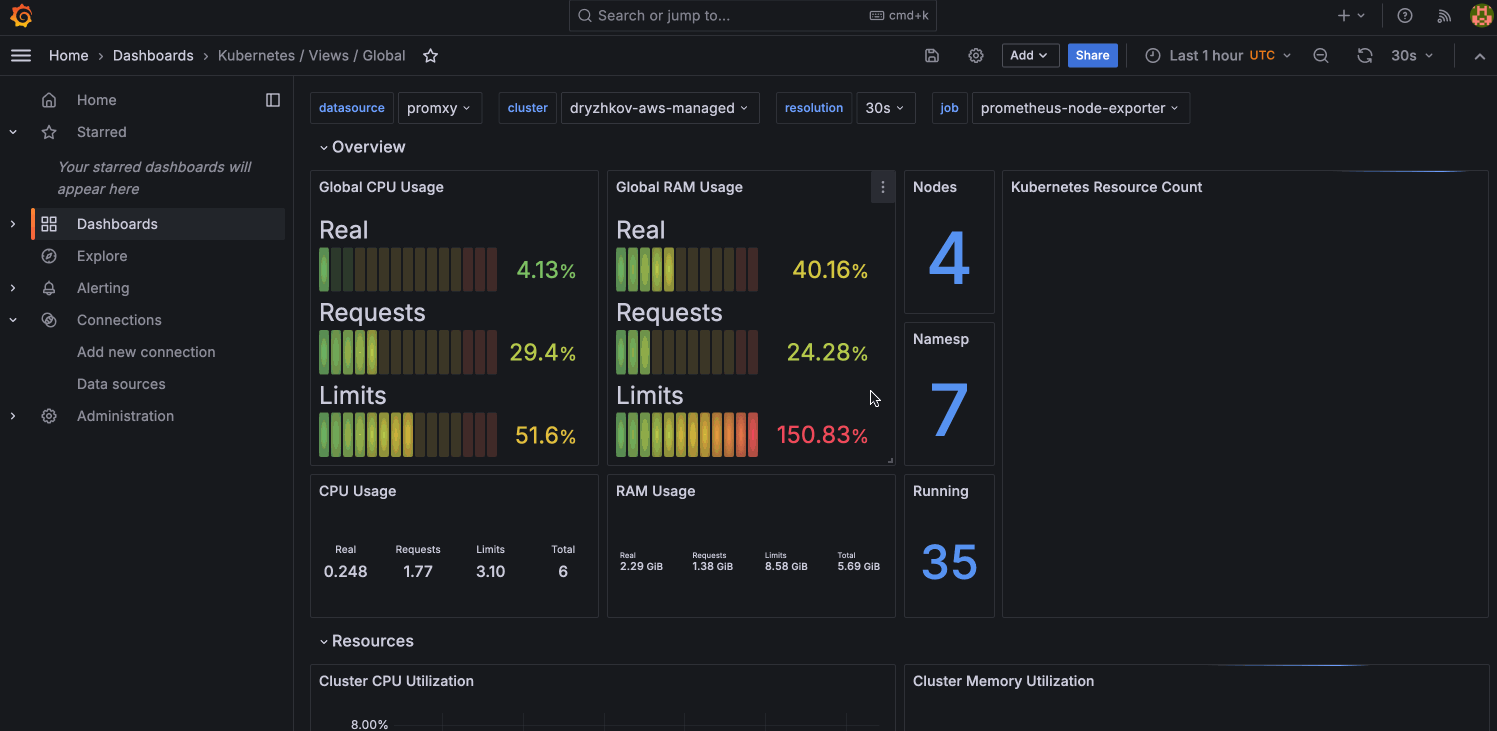This screenshot has height=731, width=1497.
Task: Open Explore via the compass icon
Action: [48, 256]
